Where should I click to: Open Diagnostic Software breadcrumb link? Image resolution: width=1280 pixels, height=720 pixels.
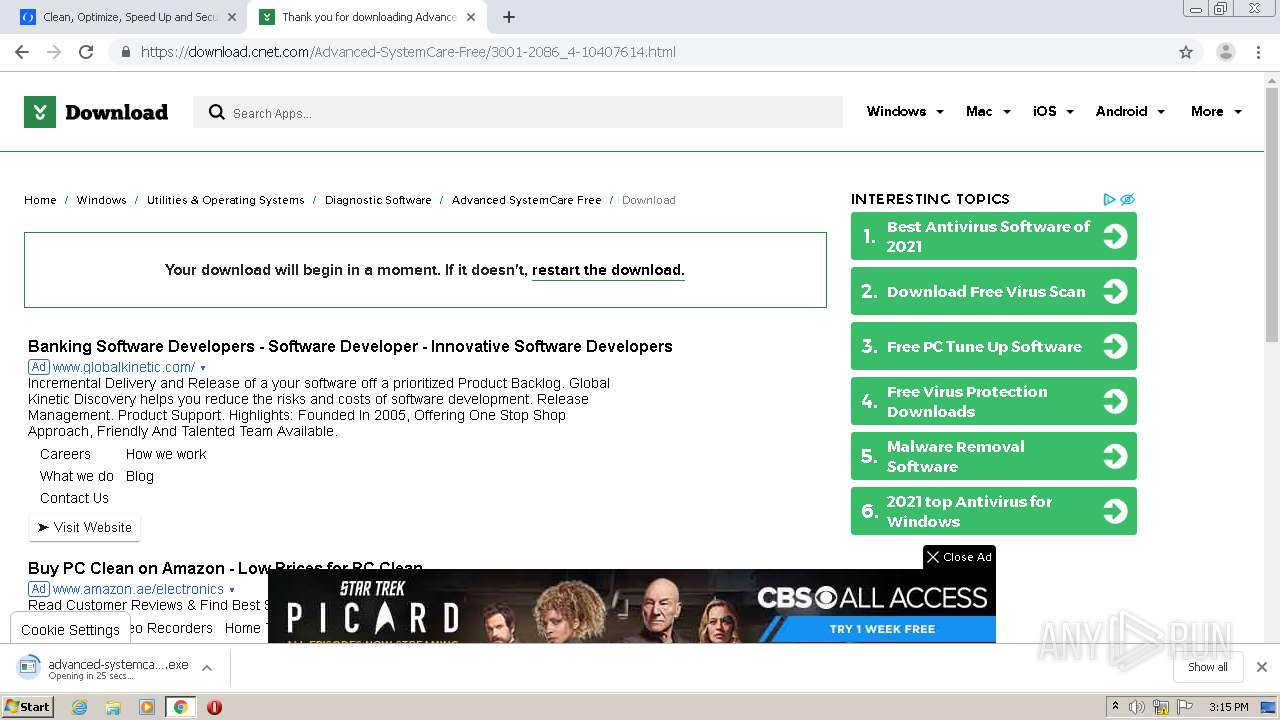click(x=378, y=200)
